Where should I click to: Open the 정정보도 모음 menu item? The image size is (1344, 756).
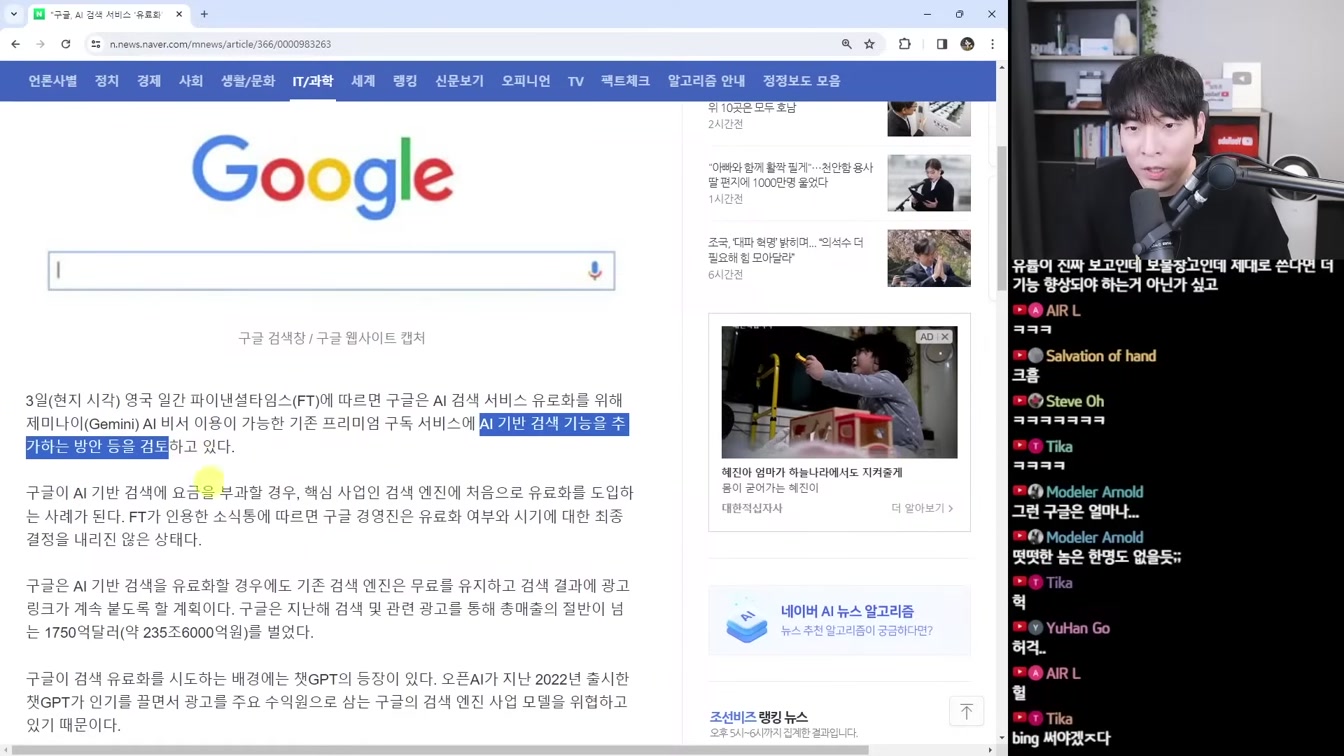click(x=801, y=81)
